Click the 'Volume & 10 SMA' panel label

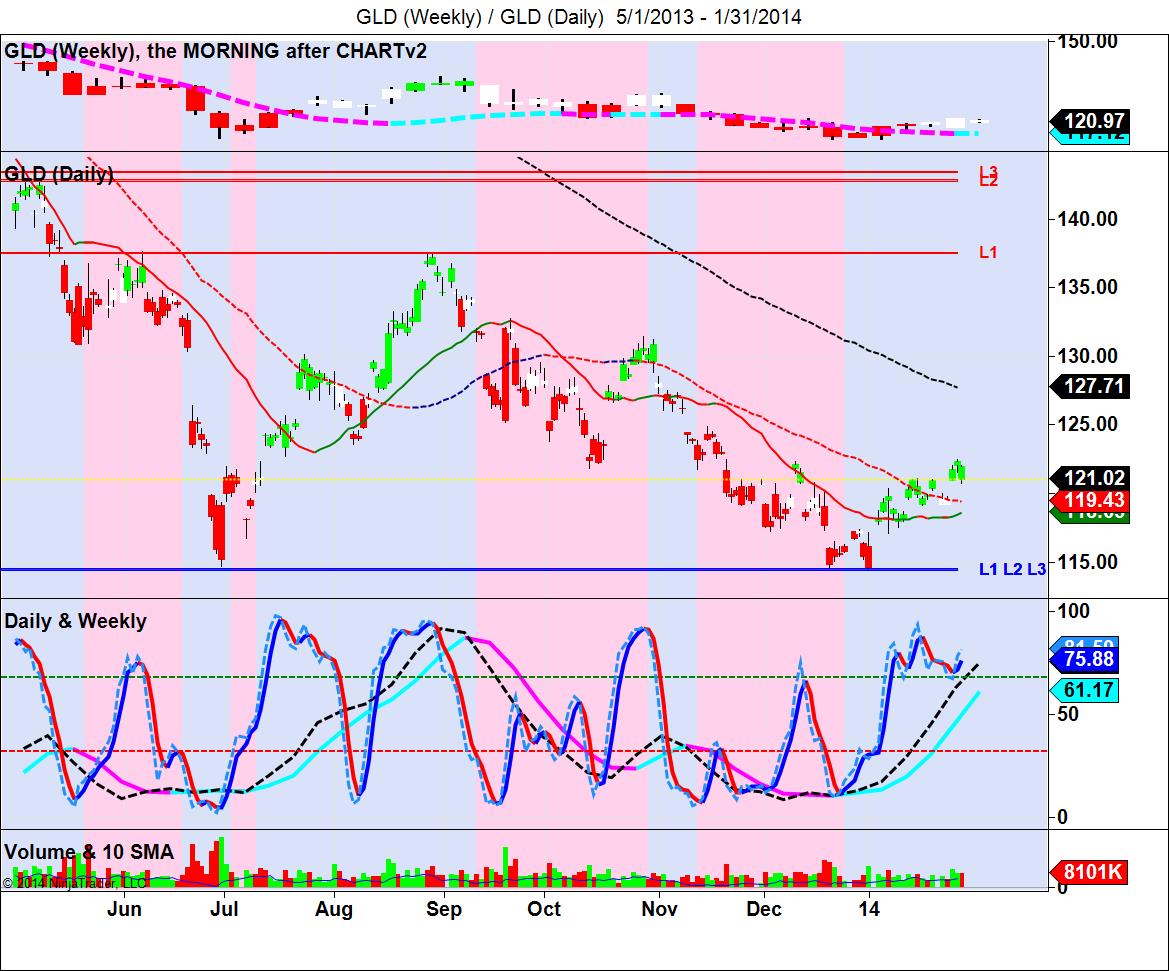[x=89, y=852]
